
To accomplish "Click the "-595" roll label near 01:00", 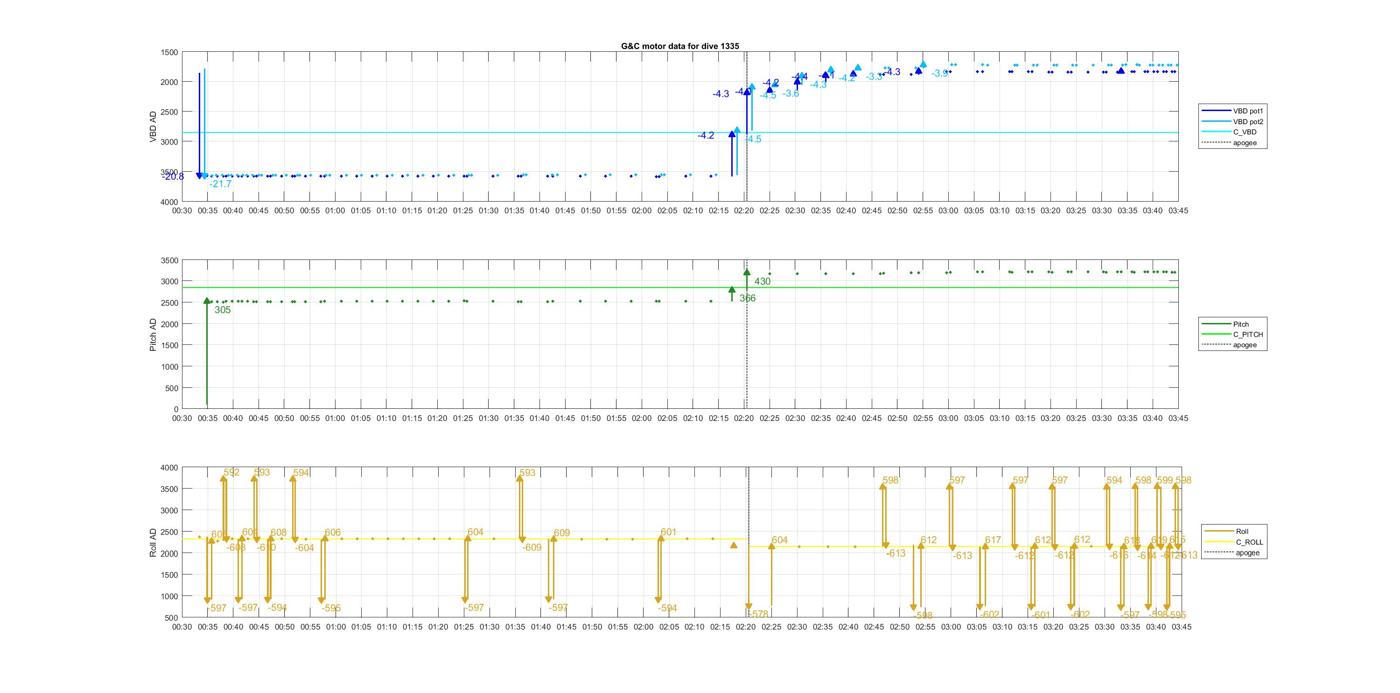I will [x=331, y=608].
